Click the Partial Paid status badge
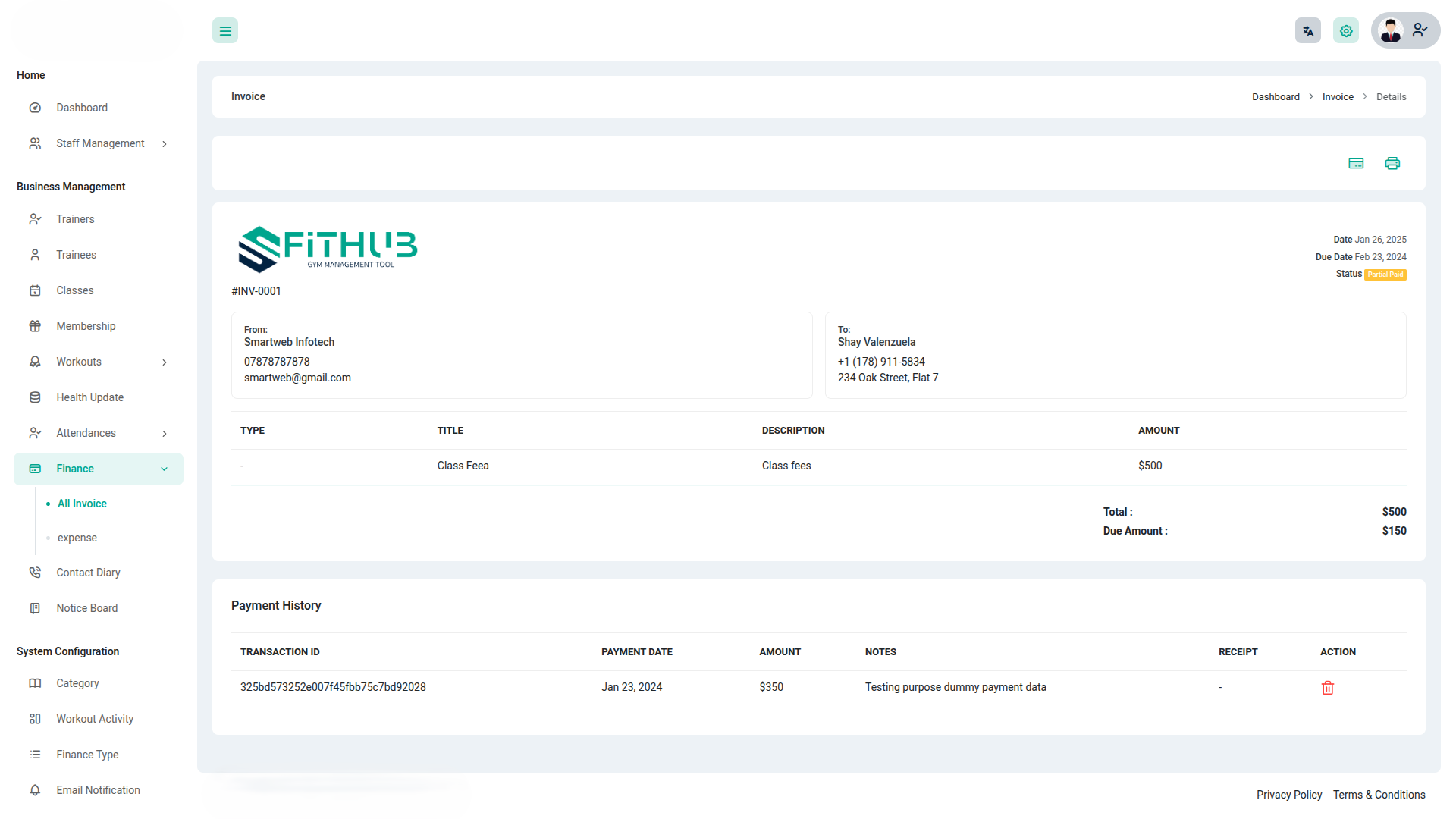The height and width of the screenshot is (819, 1456). (1385, 275)
